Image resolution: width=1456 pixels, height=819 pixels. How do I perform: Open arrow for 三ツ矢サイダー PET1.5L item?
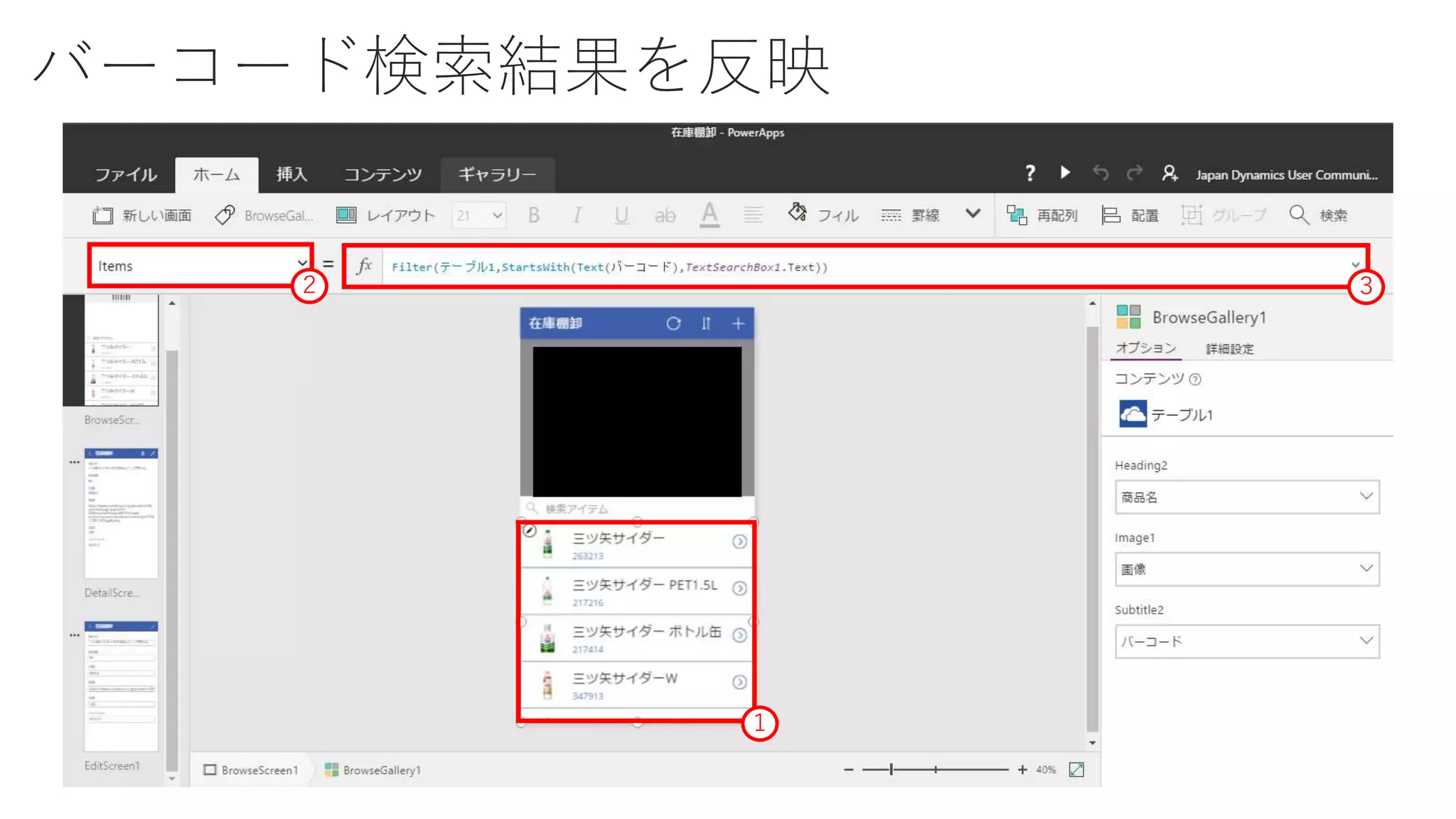[739, 589]
